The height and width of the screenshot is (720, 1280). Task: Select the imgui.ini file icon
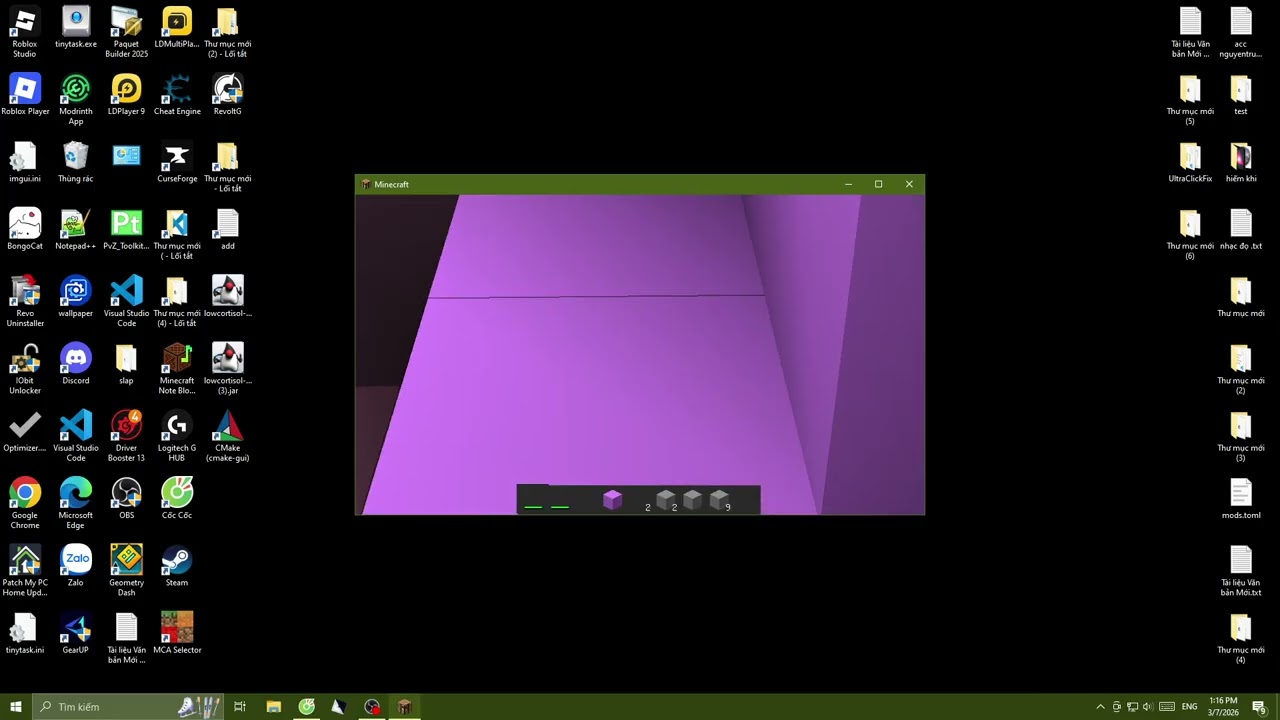25,162
